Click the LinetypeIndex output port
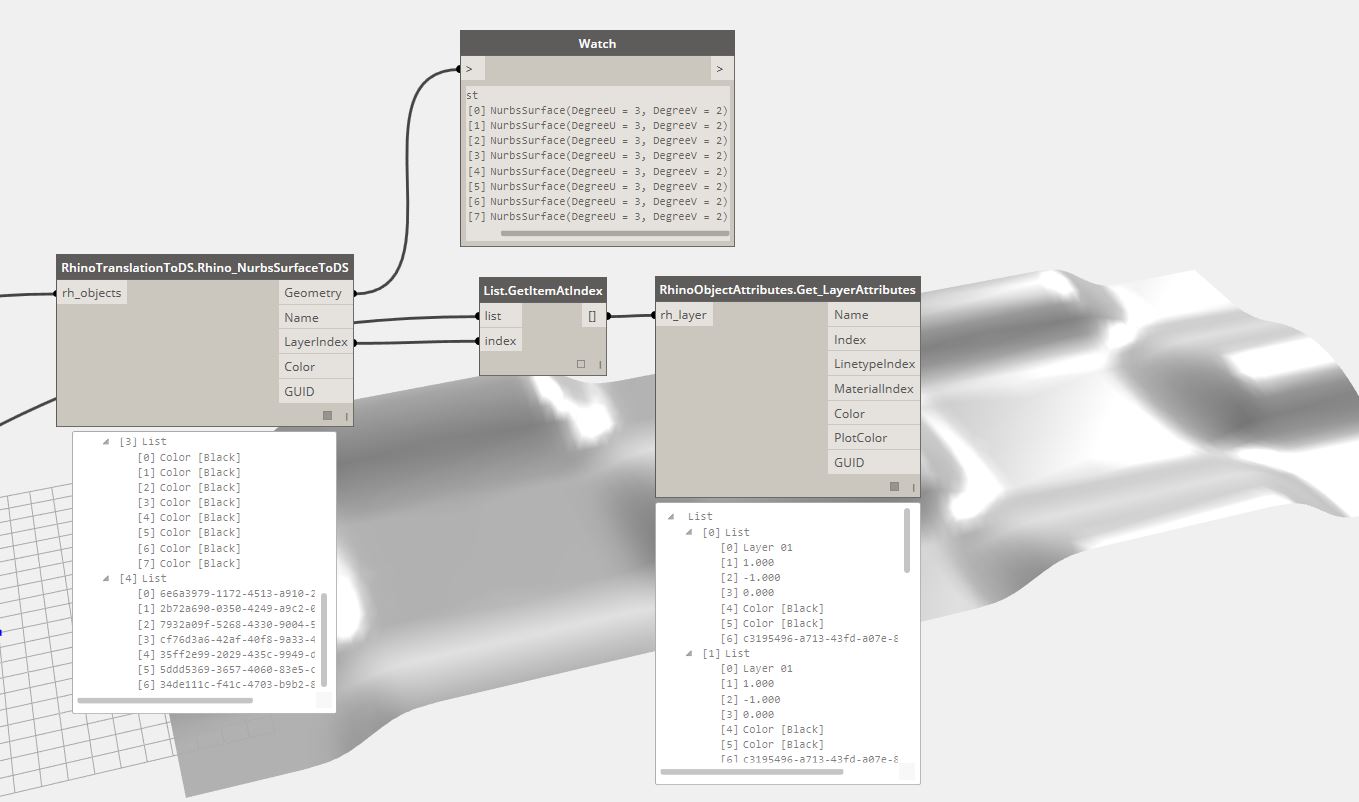The height and width of the screenshot is (802, 1359). 873,364
